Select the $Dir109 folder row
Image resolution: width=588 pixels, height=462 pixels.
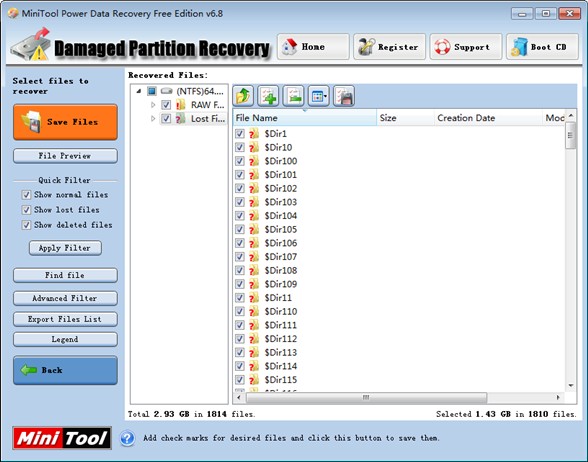click(399, 284)
